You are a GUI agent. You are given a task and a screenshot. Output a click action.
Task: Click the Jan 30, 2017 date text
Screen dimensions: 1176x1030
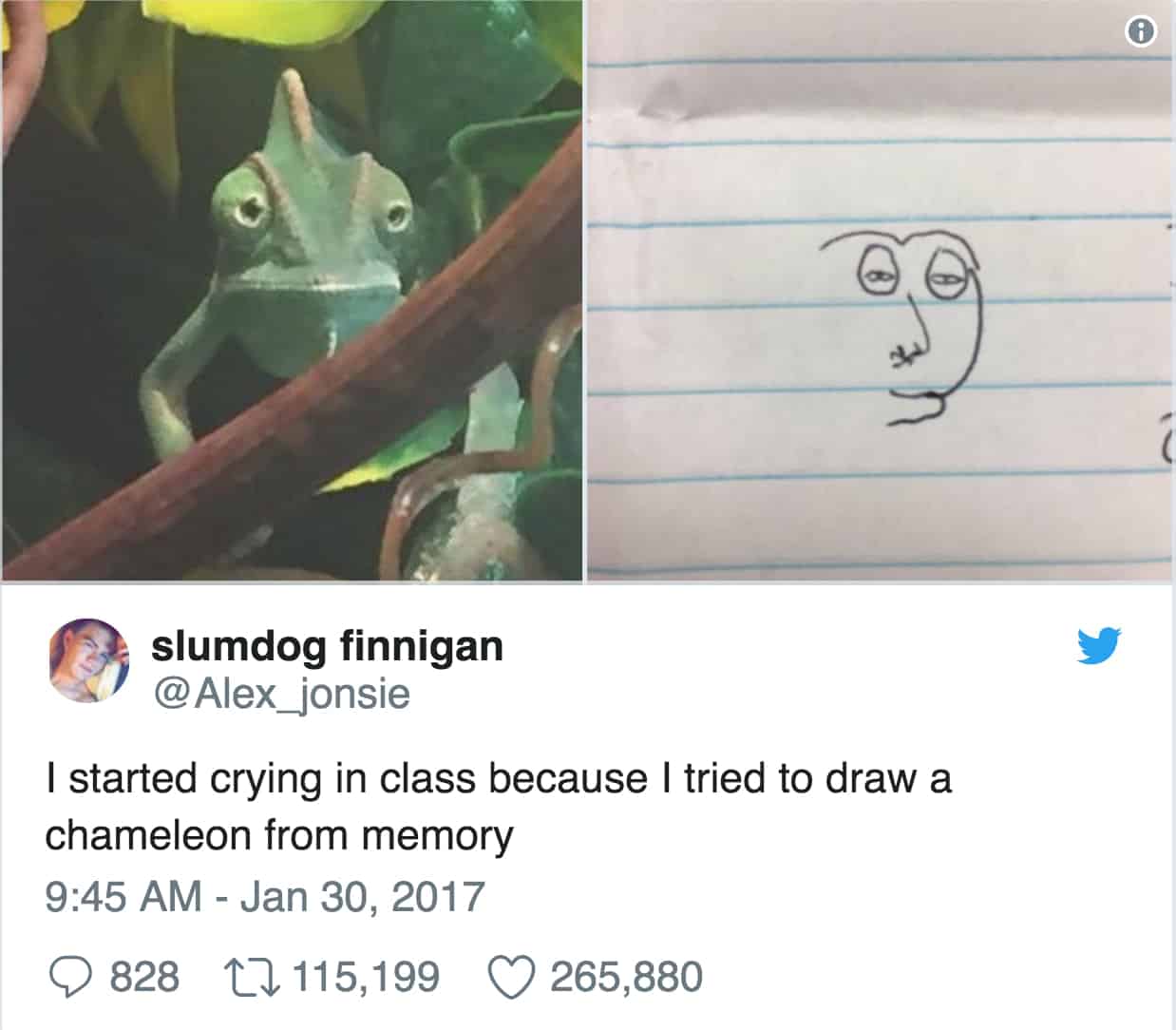(x=362, y=897)
